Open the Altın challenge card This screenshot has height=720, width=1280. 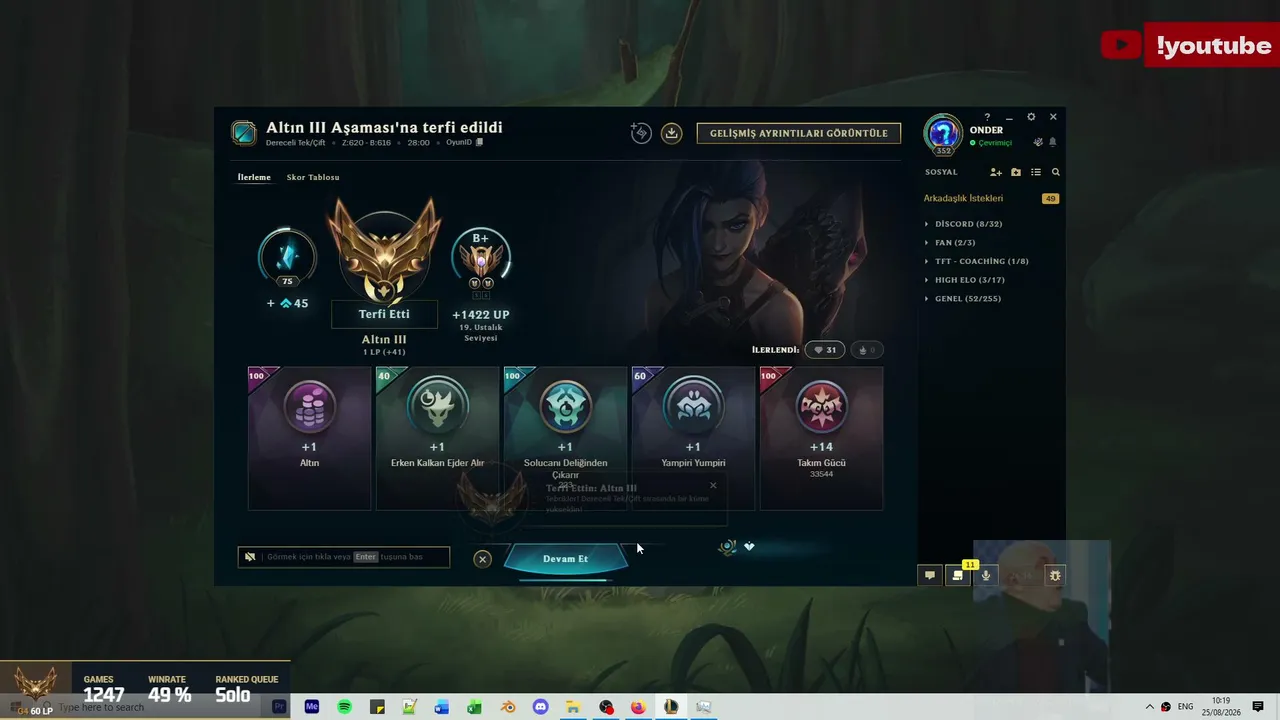click(309, 438)
